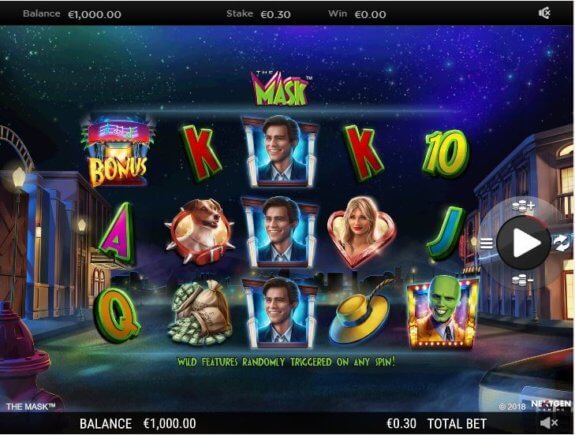575x435 pixels.
Task: Select the dog symbol on the reels
Action: (x=200, y=232)
